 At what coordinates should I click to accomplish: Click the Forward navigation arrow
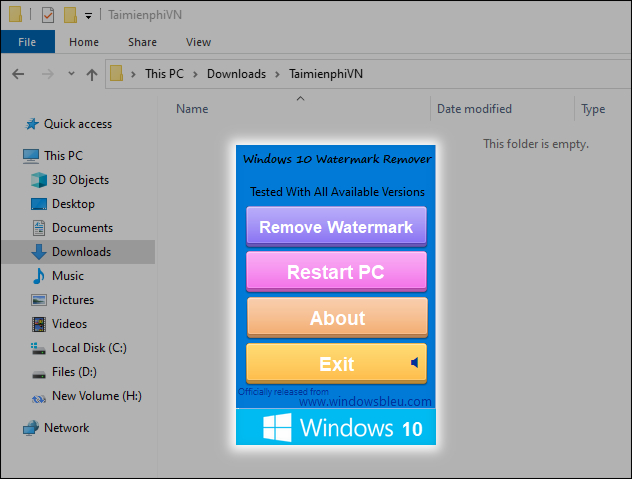pos(48,74)
